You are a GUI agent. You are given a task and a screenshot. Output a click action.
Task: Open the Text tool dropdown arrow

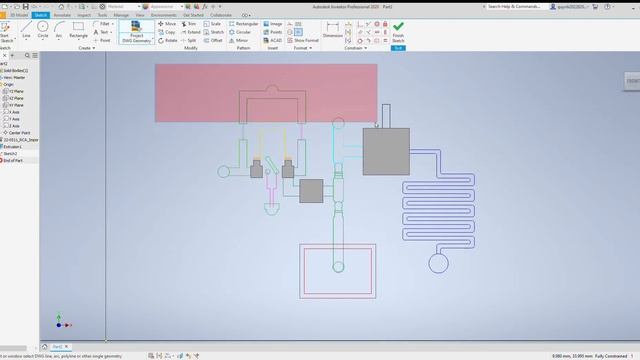pos(111,32)
